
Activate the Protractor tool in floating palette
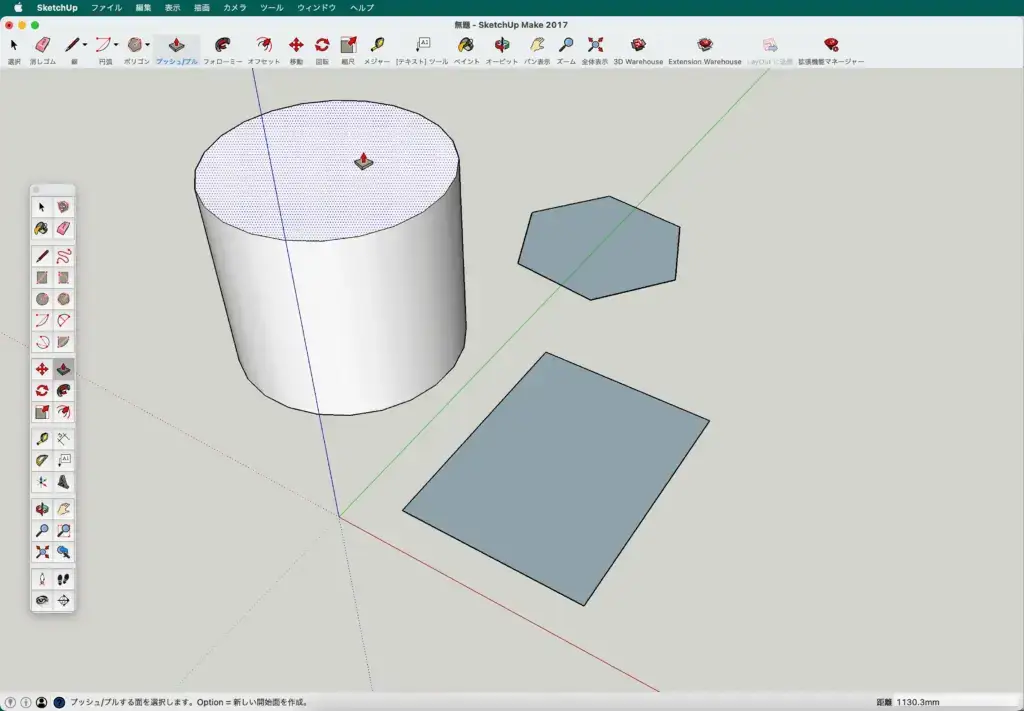click(x=42, y=460)
